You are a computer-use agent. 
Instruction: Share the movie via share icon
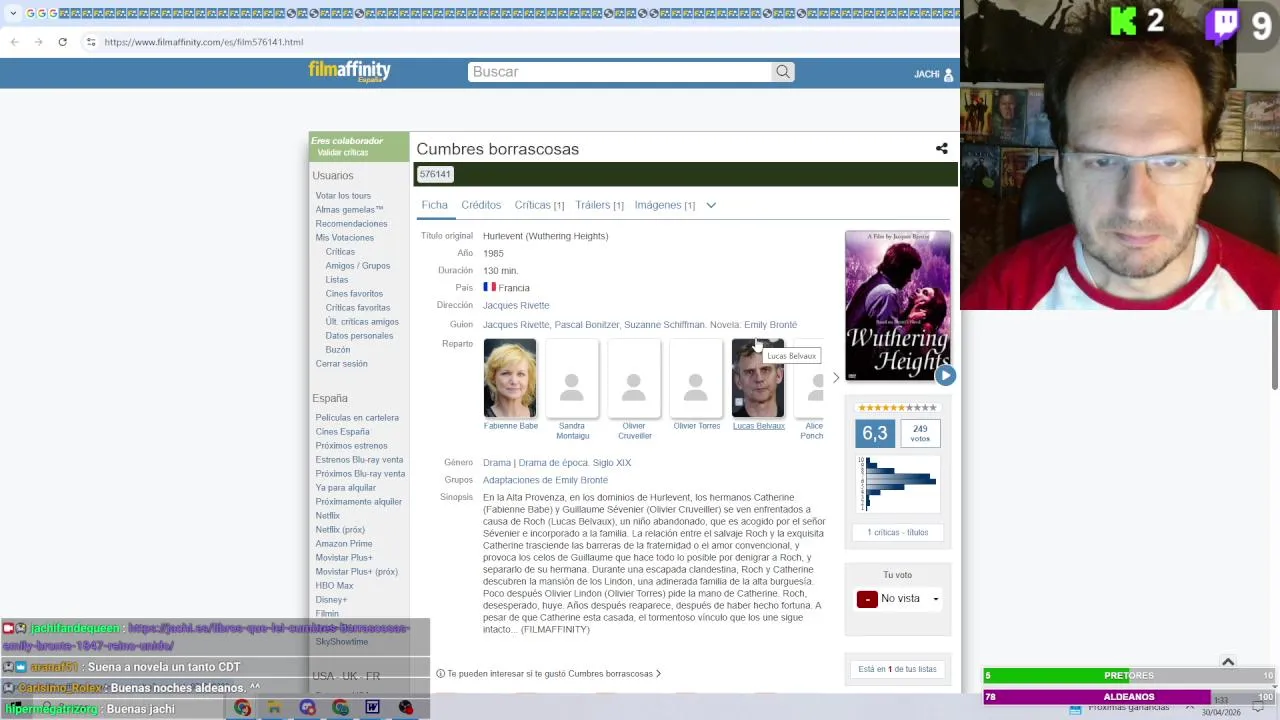[941, 149]
